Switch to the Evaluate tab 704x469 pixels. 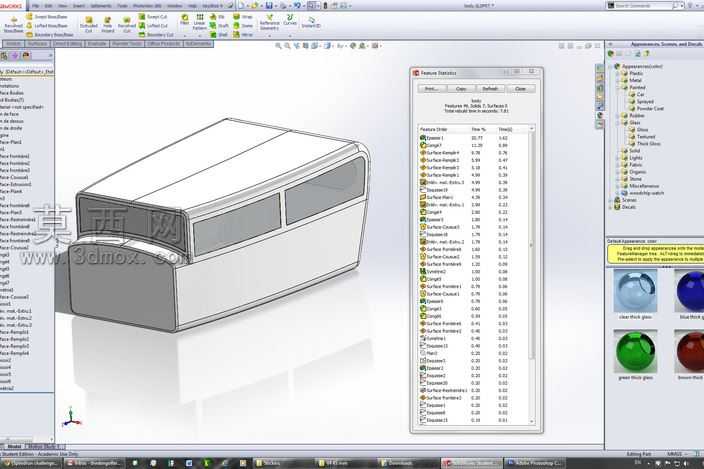click(x=97, y=44)
